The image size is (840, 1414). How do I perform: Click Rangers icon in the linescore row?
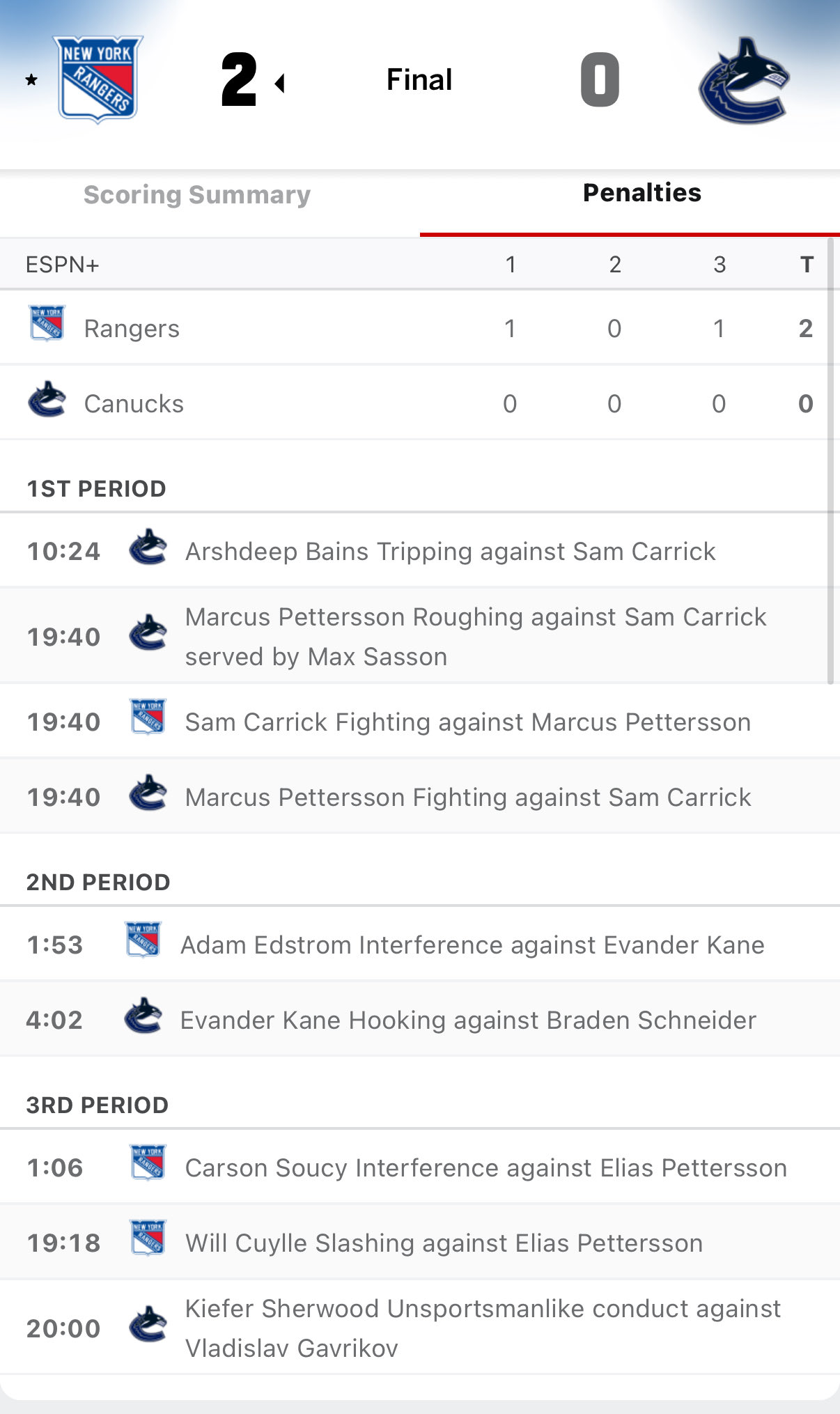[x=47, y=324]
